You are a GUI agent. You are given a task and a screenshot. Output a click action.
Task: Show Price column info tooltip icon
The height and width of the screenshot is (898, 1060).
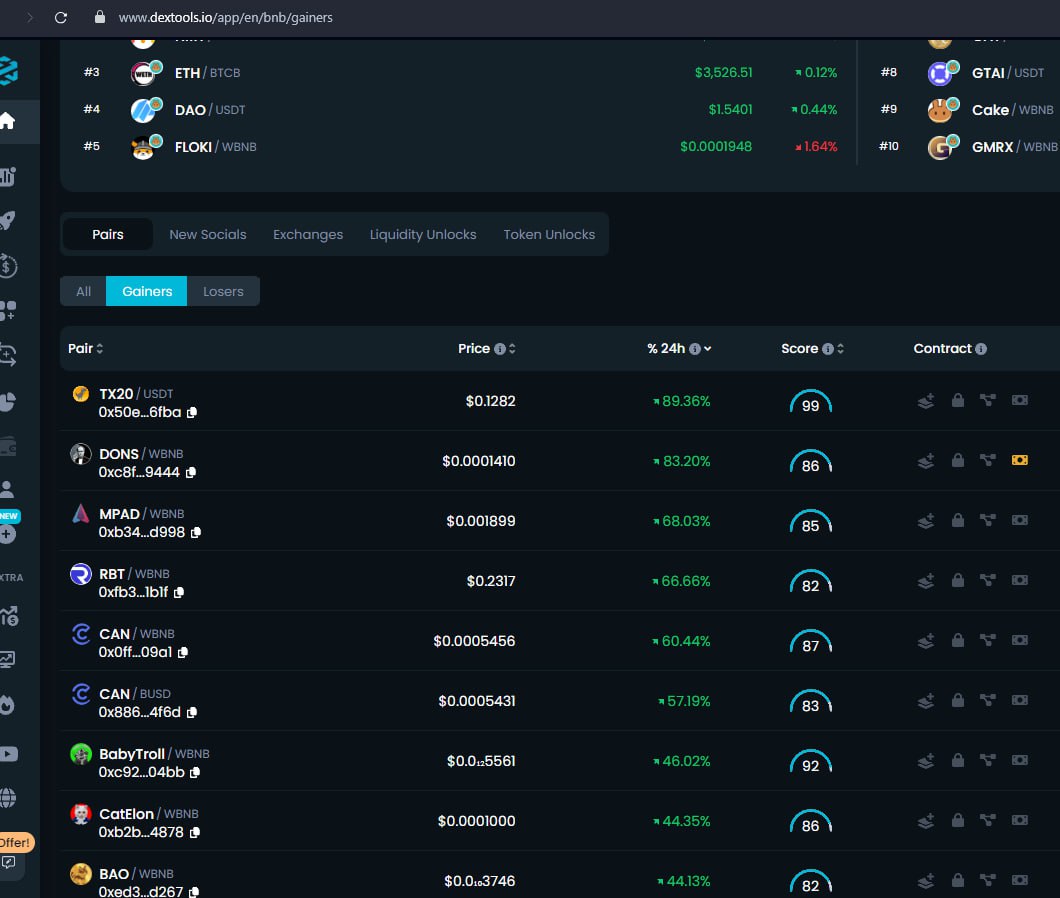point(500,349)
